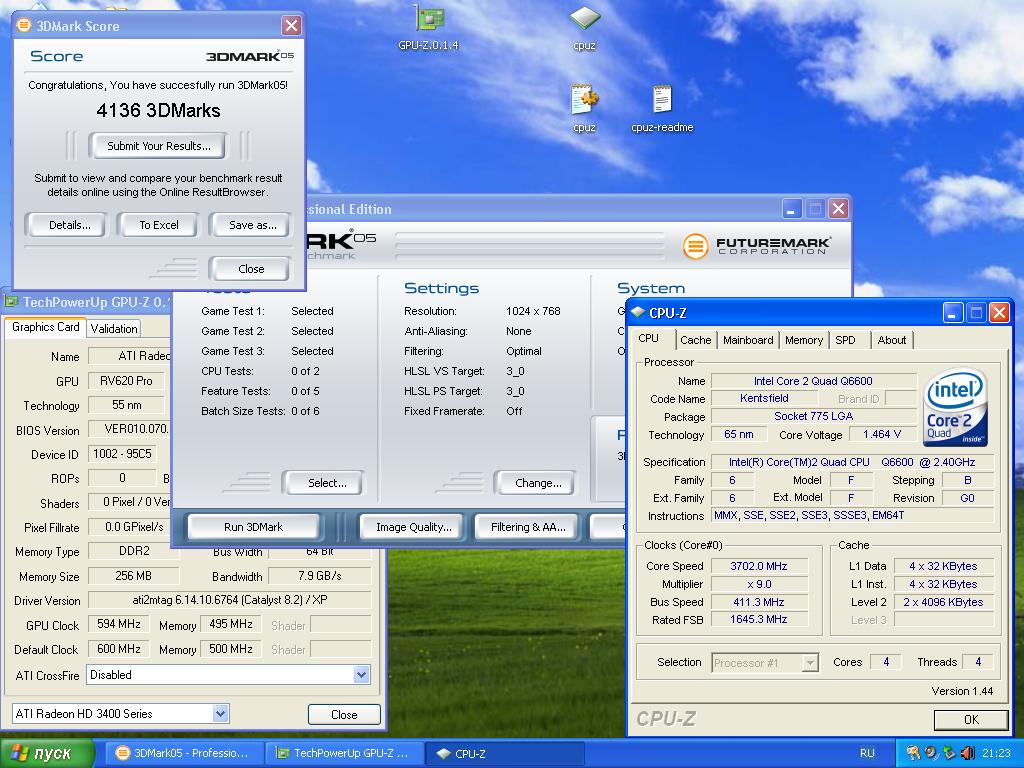Expand the ATI CrossFire dropdown

coord(362,675)
